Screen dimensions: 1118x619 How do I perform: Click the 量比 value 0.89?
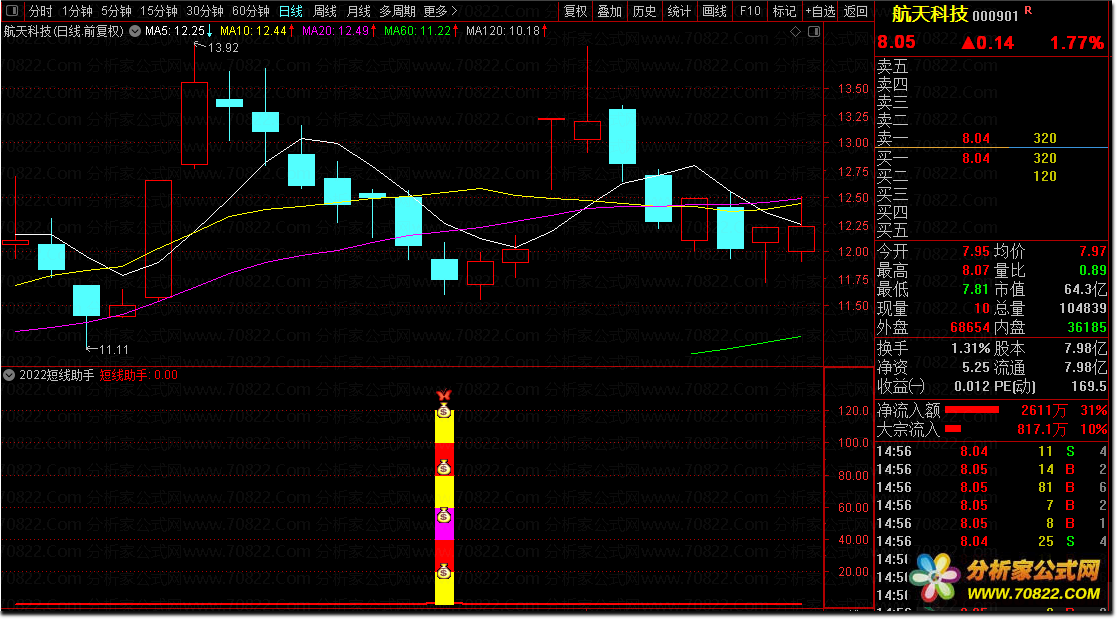(1092, 271)
